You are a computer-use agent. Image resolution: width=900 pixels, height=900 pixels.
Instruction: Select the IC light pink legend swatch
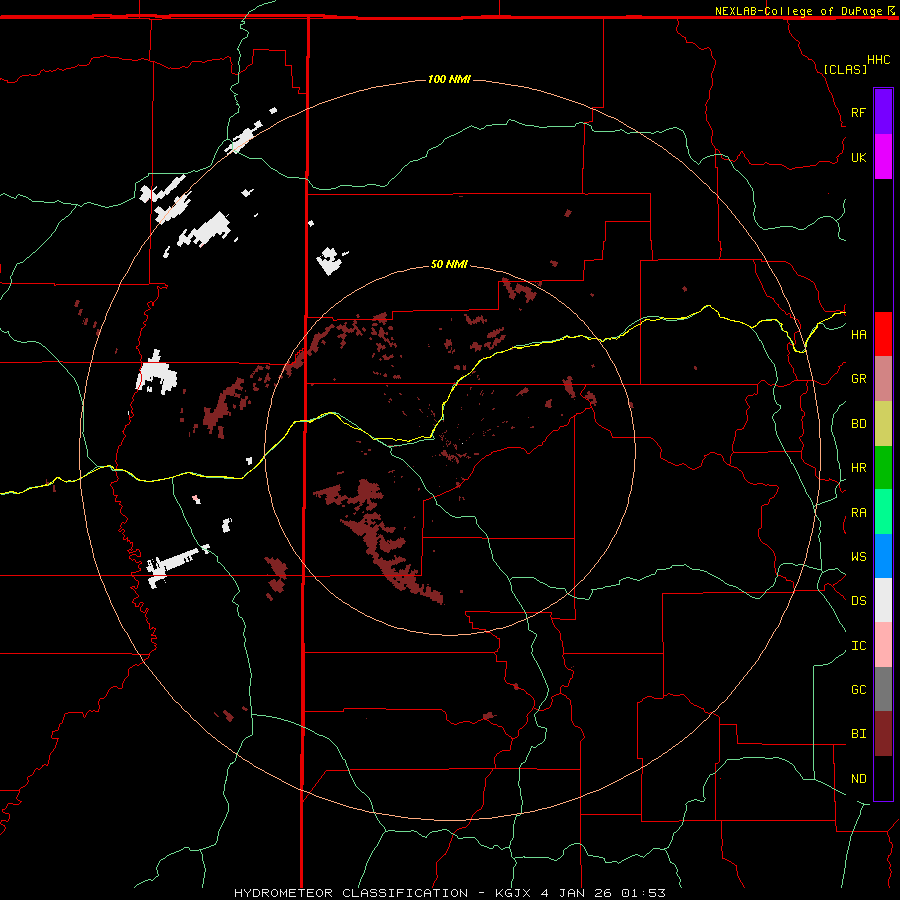coord(883,645)
